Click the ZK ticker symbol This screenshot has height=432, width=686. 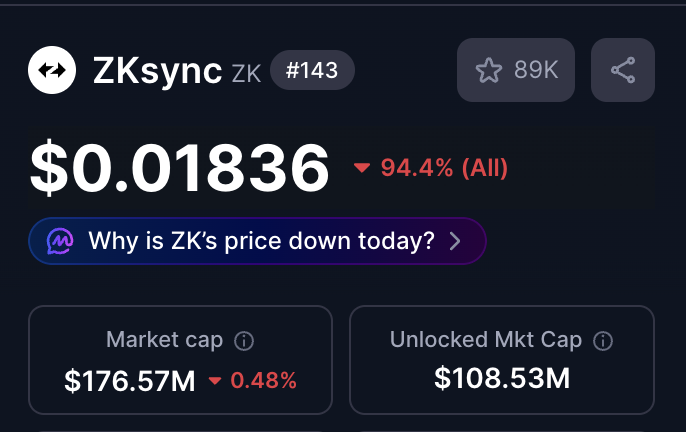tap(246, 73)
